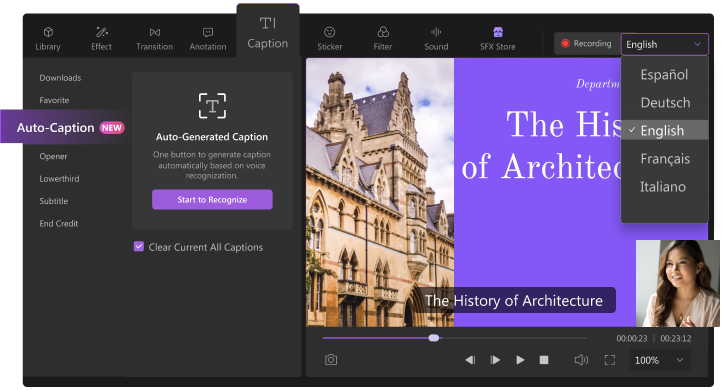Click the Start to Recognize button
Screen dimensions: 723x390
pyautogui.click(x=212, y=199)
